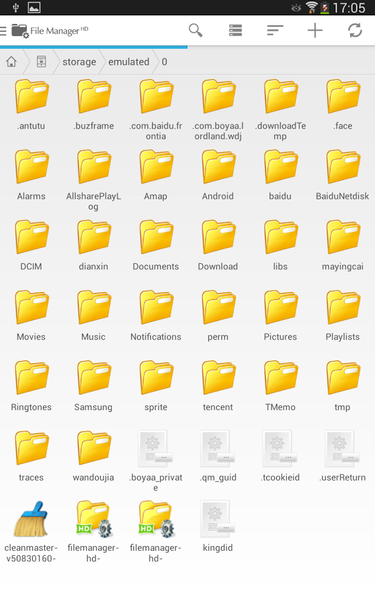Open the Music folder
375x600 pixels.
coord(94,314)
